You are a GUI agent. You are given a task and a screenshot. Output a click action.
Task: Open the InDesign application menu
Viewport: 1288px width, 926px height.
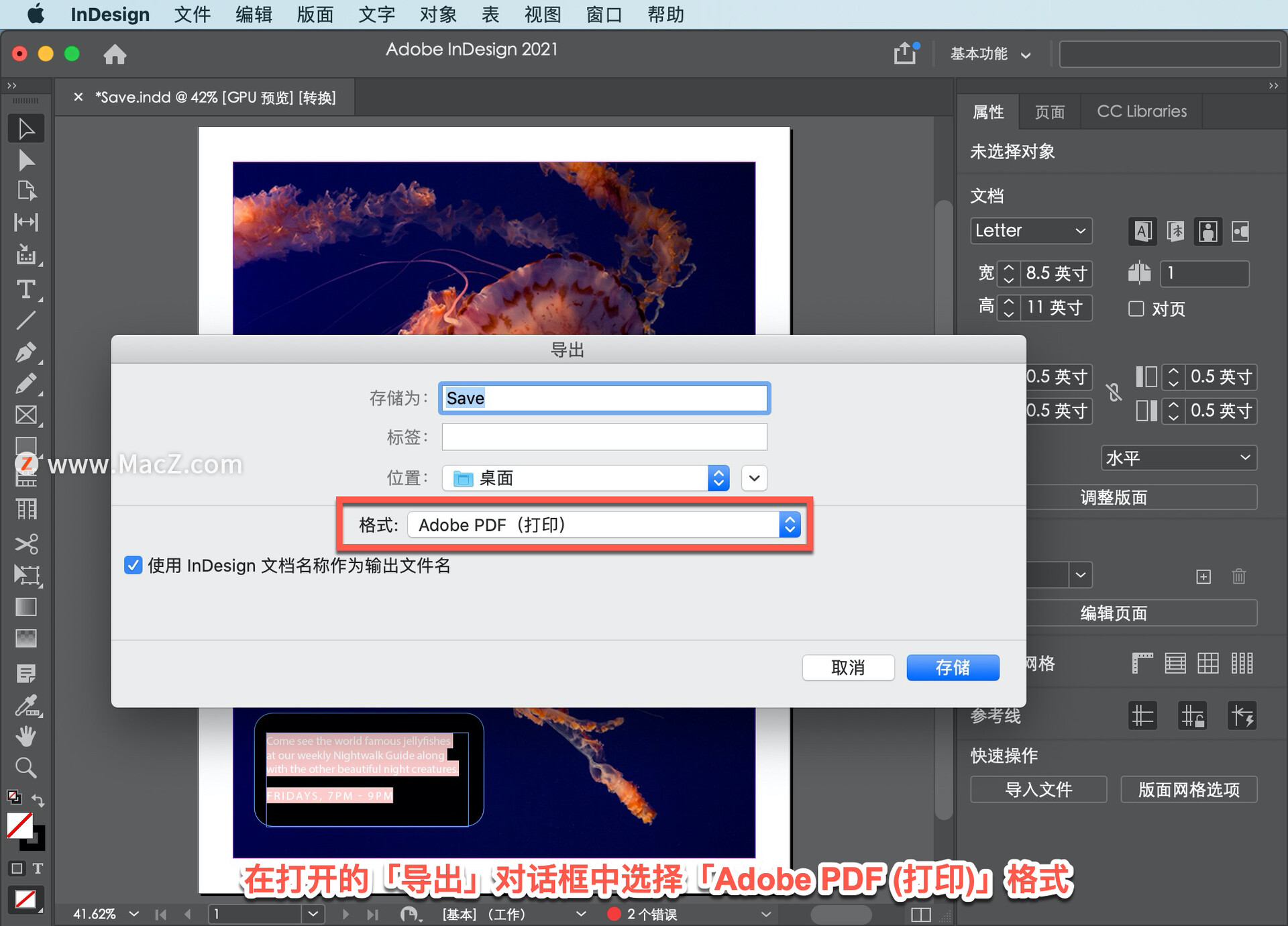(x=110, y=14)
